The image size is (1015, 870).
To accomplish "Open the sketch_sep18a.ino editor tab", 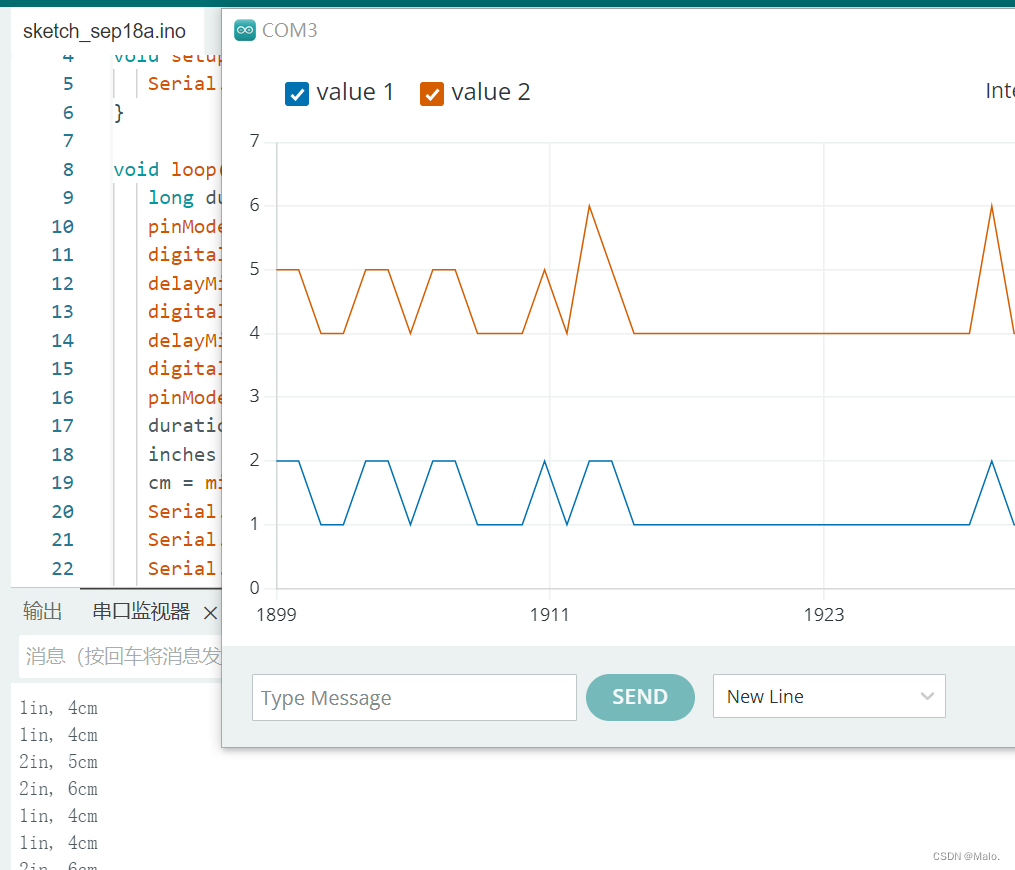I will pos(105,31).
